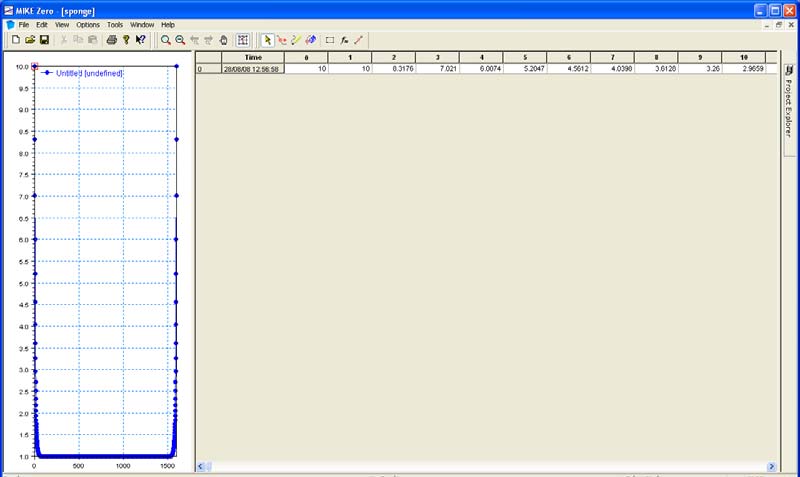Select the red move points tool

pyautogui.click(x=282, y=40)
